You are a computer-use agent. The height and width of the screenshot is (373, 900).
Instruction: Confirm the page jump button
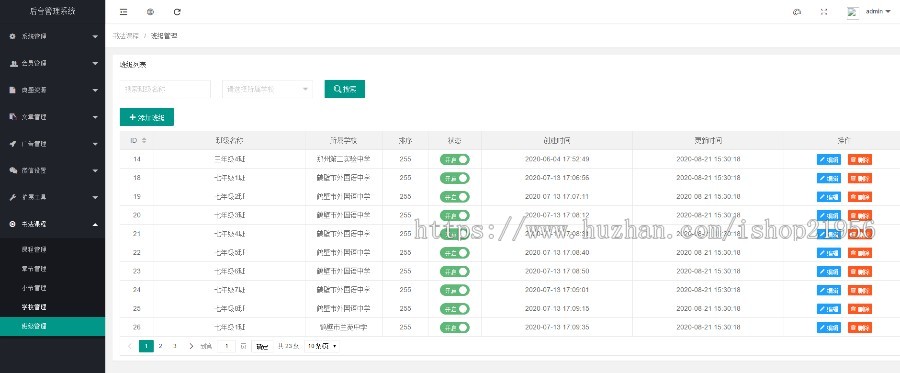262,346
